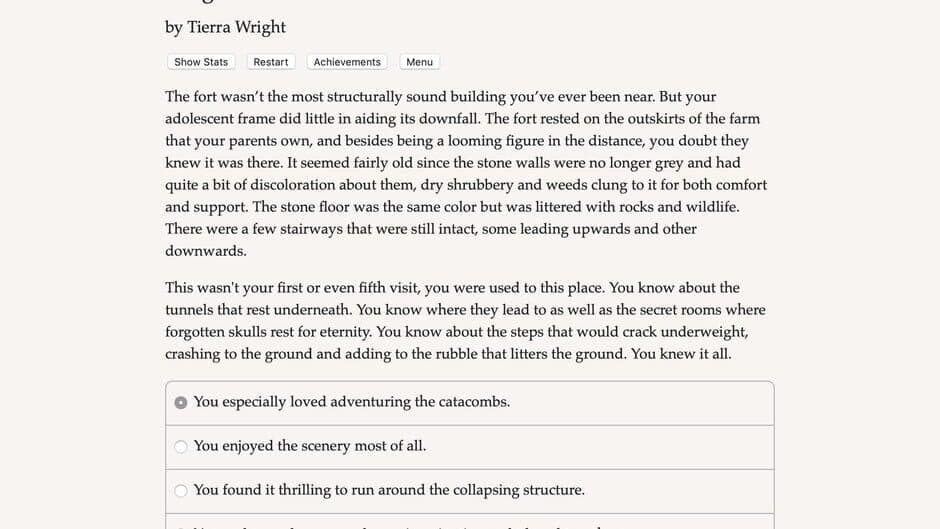Viewport: 940px width, 529px height.
Task: Choose the 'enjoyed the scenery' radio circle
Action: pyautogui.click(x=181, y=447)
